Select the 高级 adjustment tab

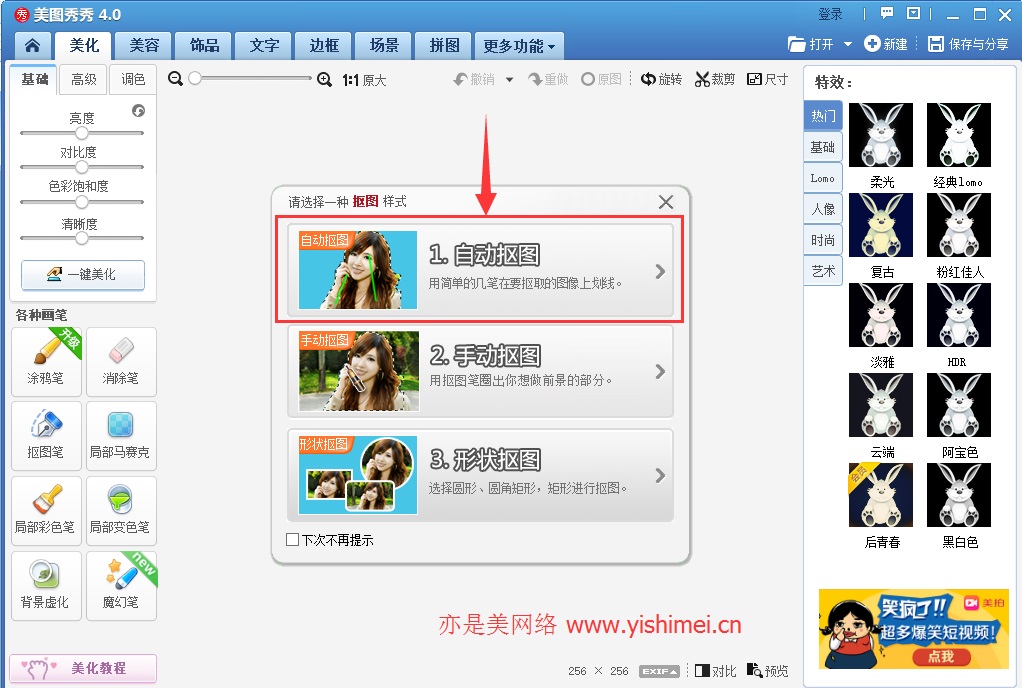tap(83, 79)
